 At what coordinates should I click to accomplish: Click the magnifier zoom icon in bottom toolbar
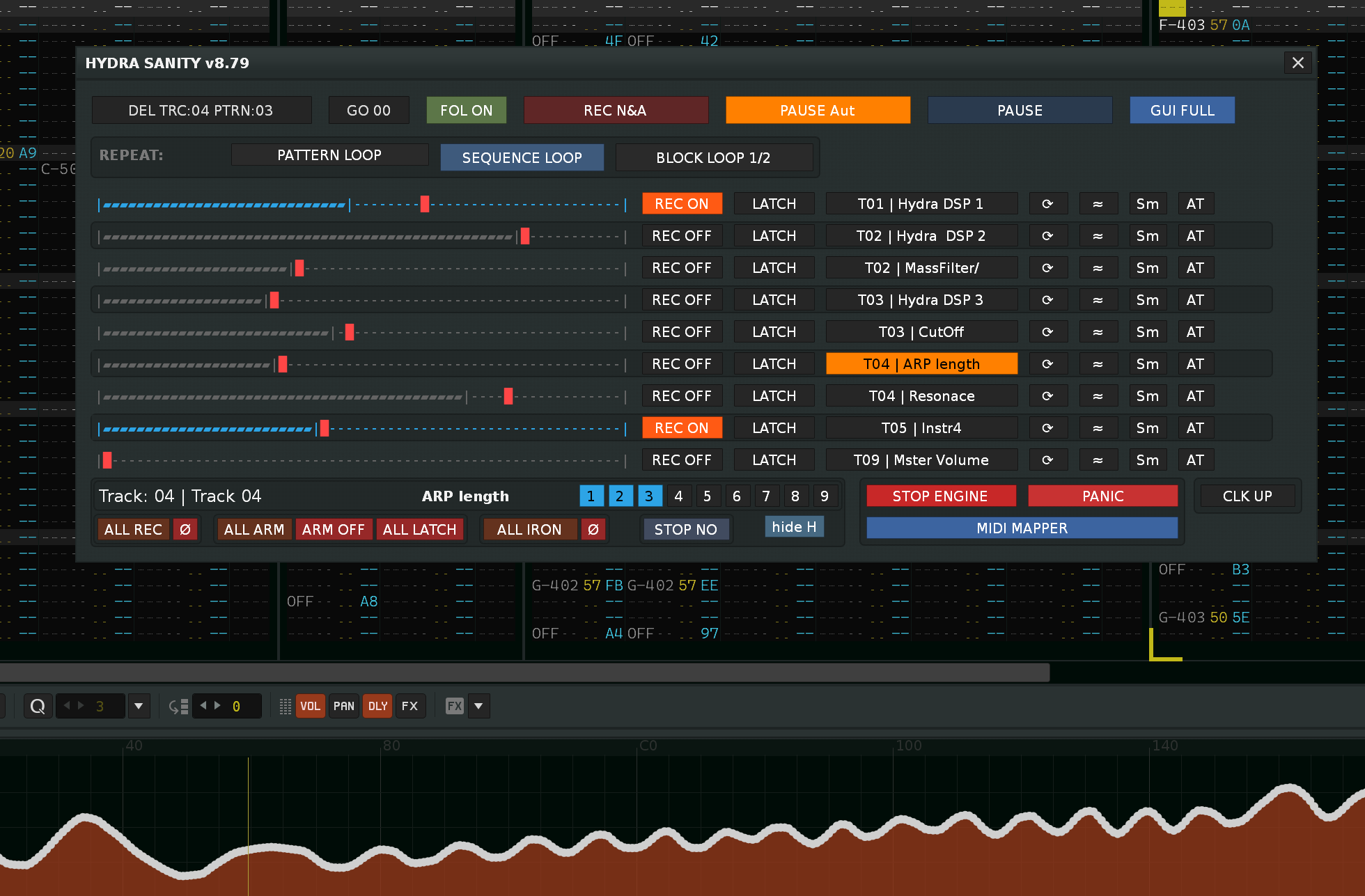coord(38,706)
